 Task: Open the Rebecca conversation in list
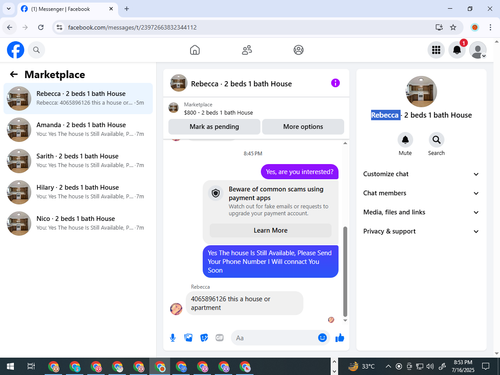[78, 98]
